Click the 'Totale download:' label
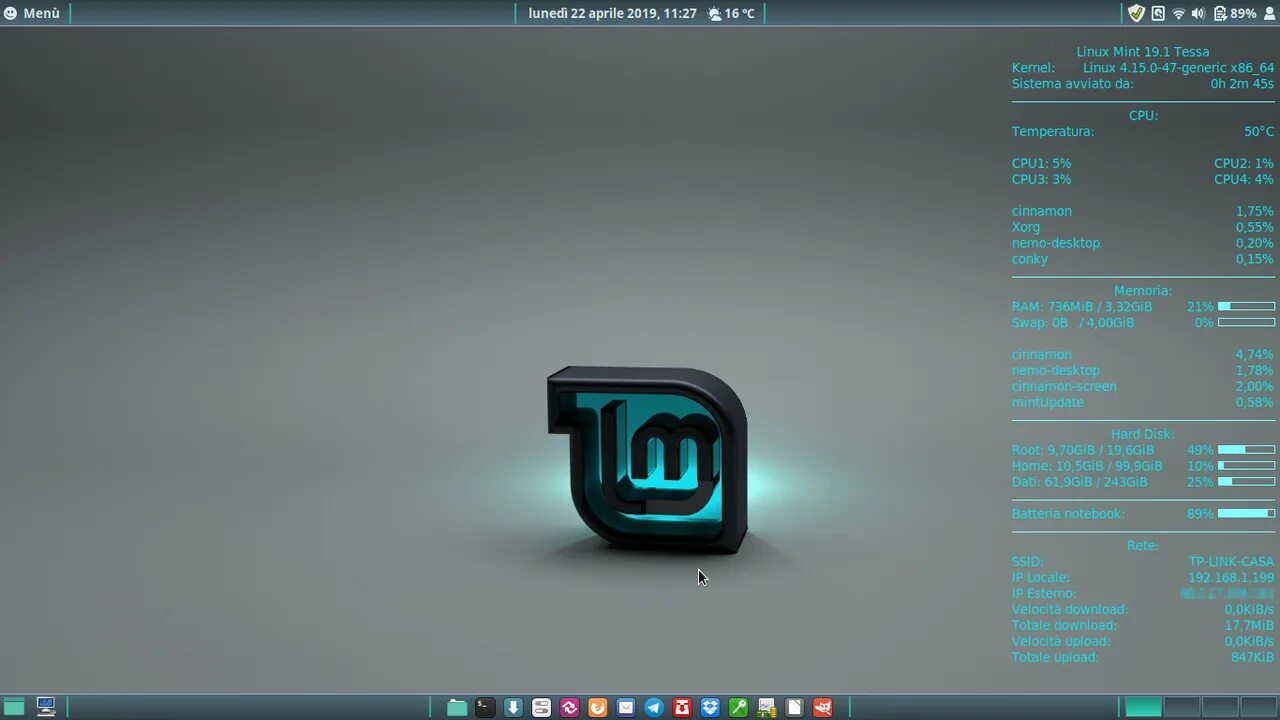1280x720 pixels. 1064,625
